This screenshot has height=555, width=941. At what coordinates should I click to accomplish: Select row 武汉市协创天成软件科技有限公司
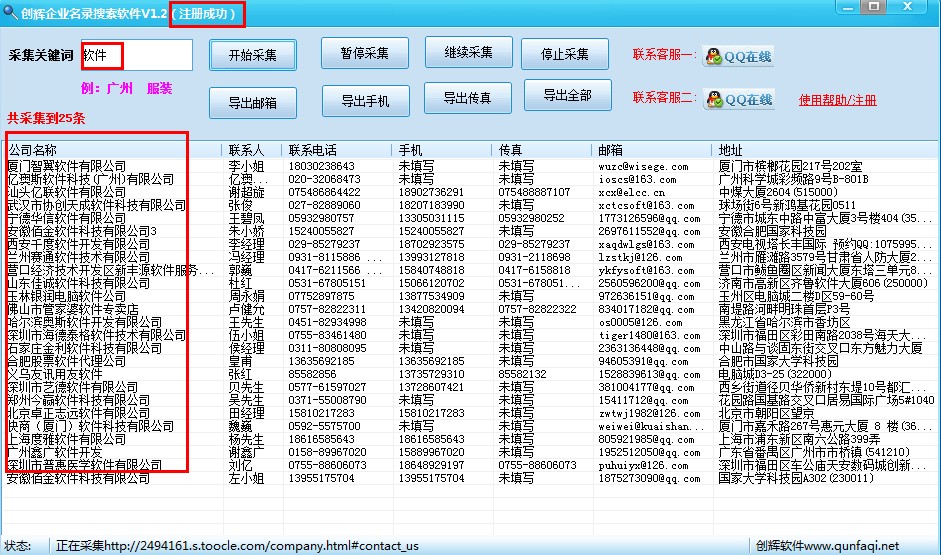(x=471, y=205)
